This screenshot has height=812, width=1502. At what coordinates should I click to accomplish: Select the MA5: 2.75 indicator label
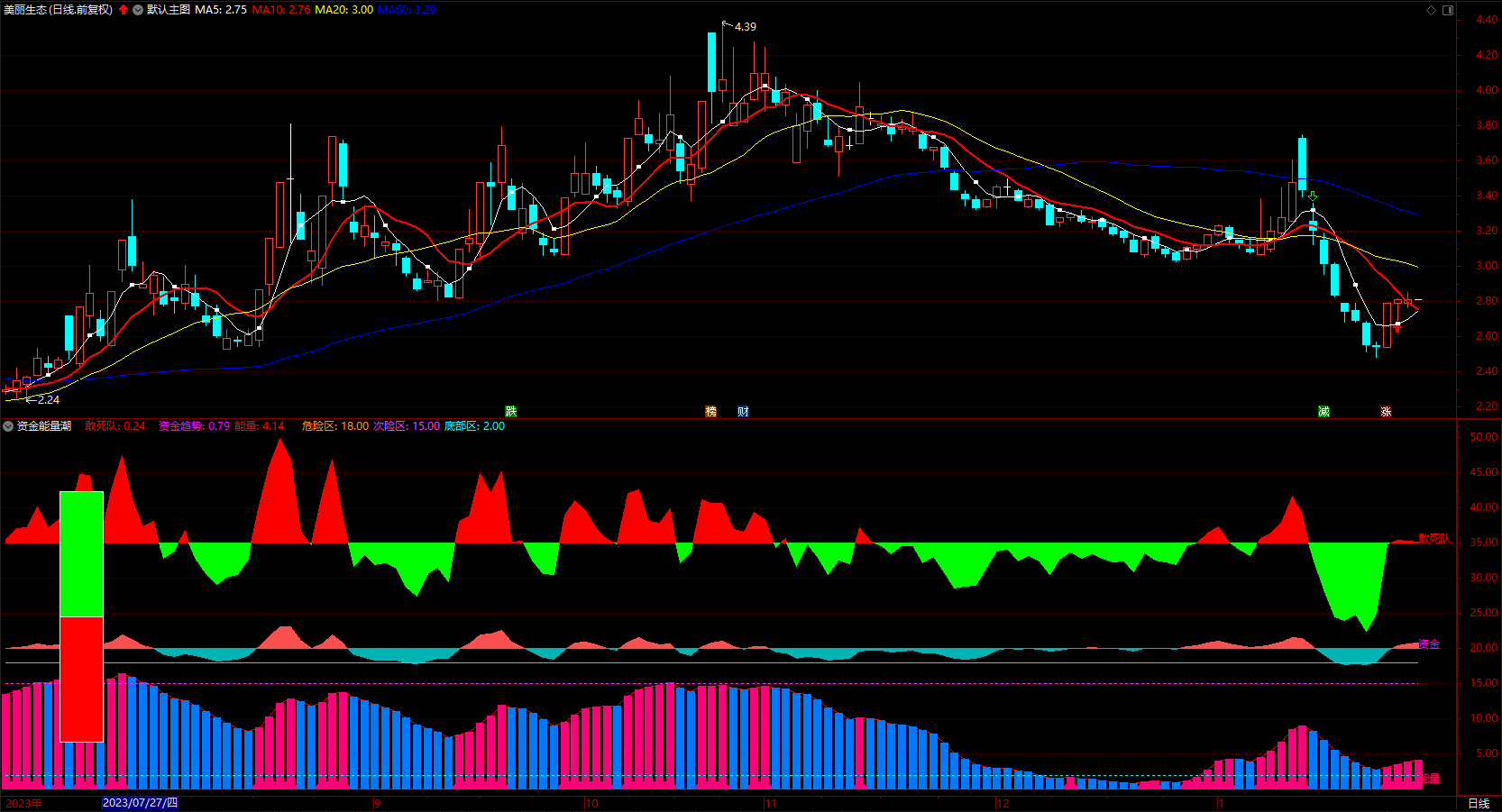(x=221, y=10)
